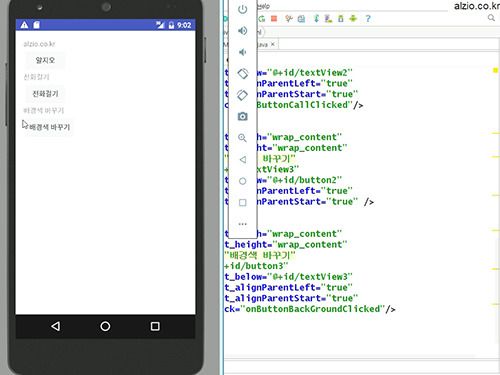Tap the phone's Home navigation button
This screenshot has height=375, width=500.
(x=105, y=326)
